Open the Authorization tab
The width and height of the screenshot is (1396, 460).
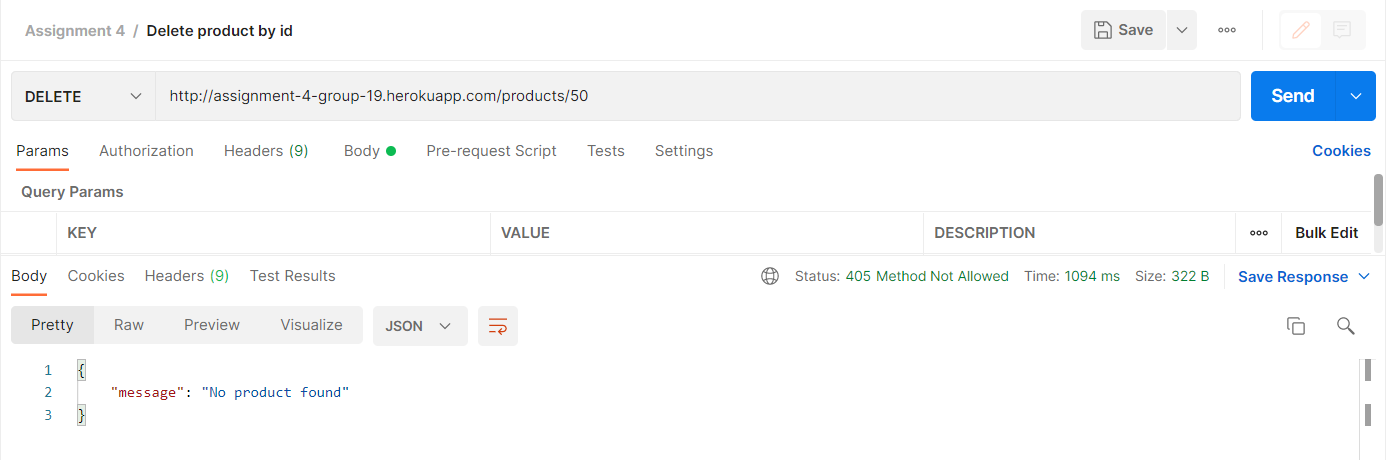tap(146, 151)
